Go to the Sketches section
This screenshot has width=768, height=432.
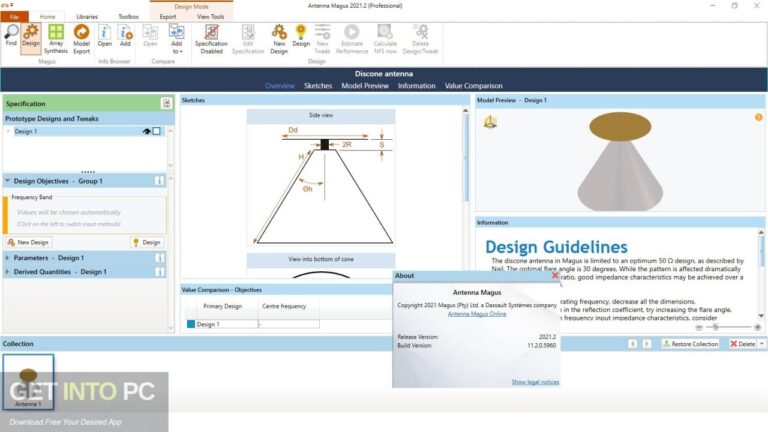[x=318, y=86]
